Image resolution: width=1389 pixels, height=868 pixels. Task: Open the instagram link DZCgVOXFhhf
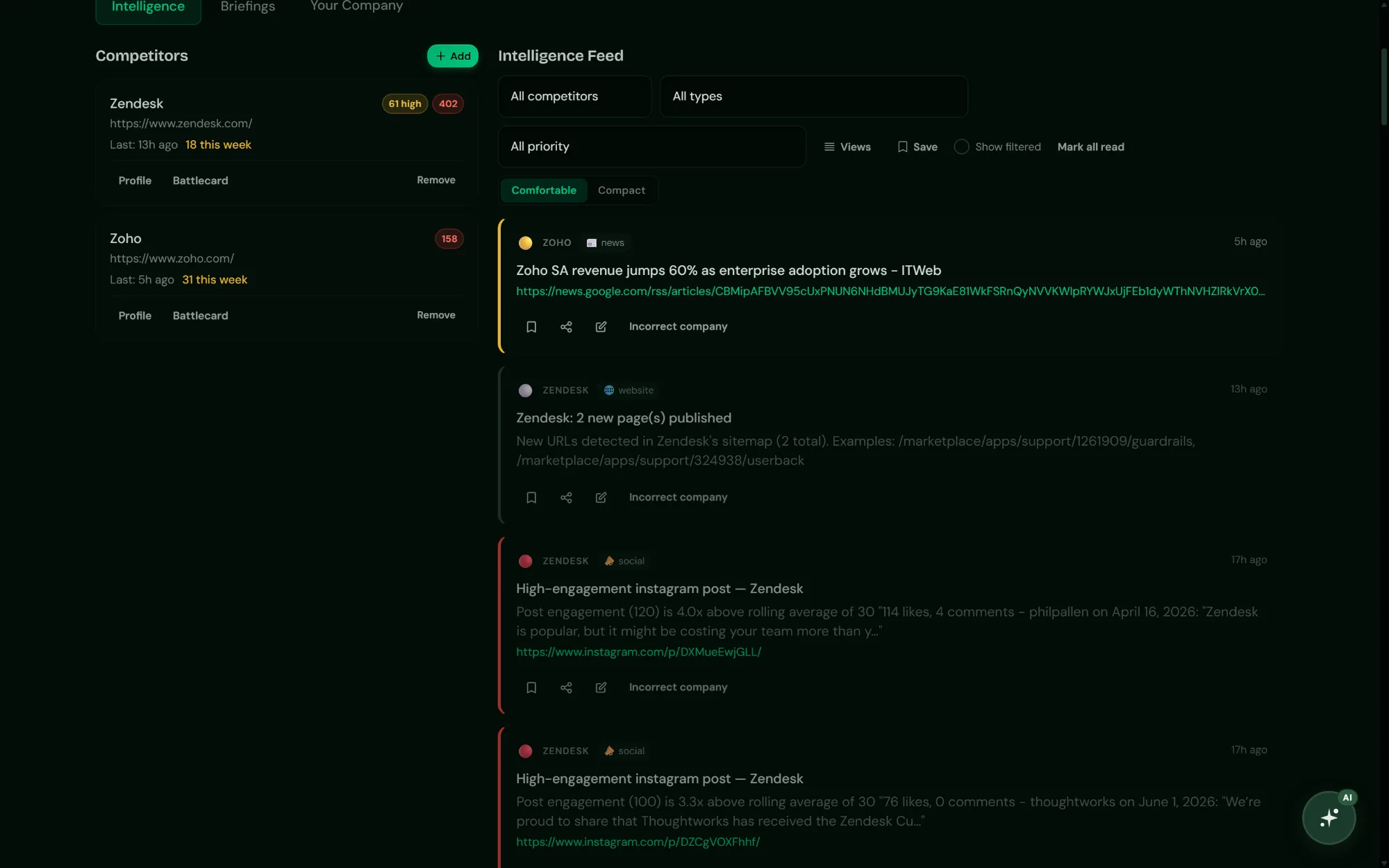638,842
